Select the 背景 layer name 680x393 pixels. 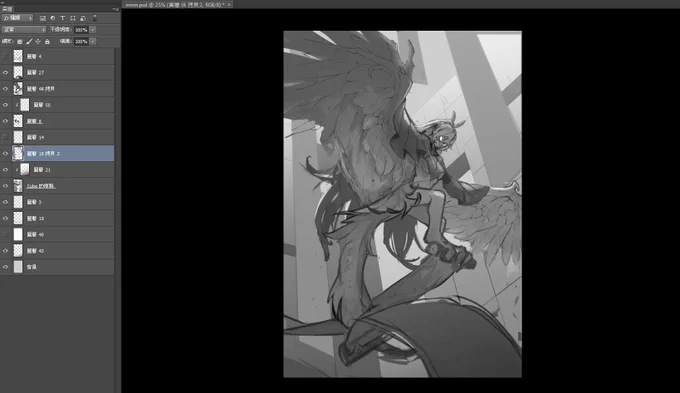pos(32,267)
